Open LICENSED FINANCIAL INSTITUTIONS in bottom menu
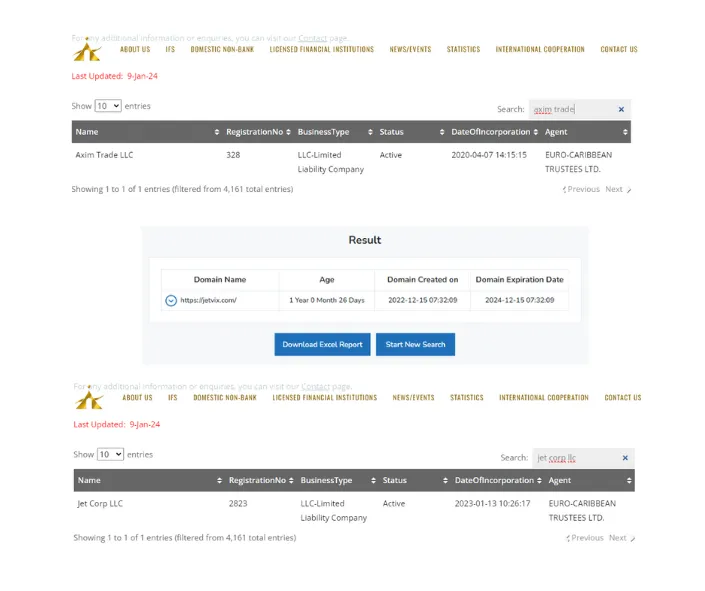 (325, 398)
